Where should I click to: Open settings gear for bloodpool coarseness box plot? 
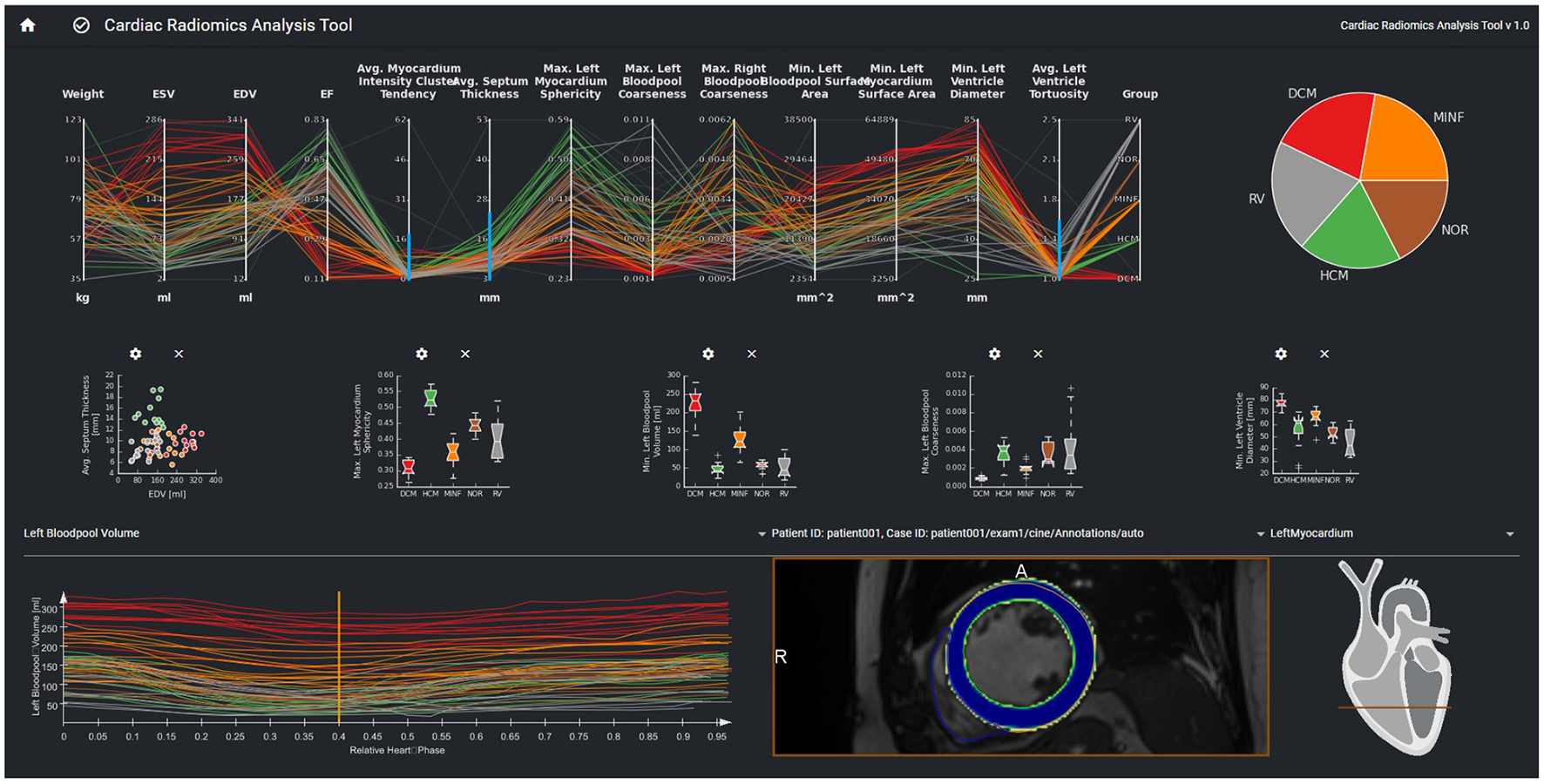click(994, 354)
